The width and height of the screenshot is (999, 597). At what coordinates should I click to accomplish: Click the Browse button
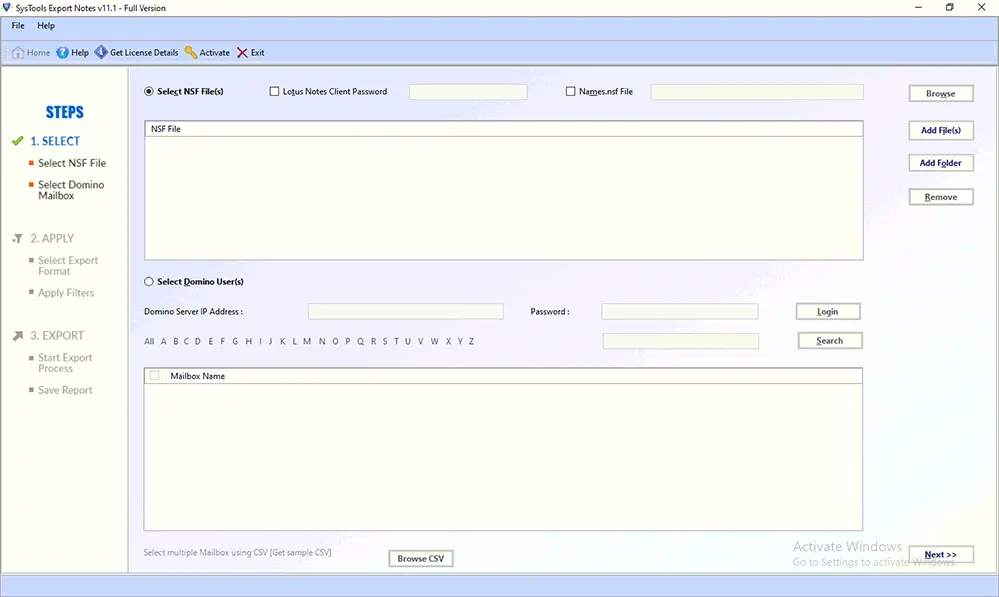941,93
